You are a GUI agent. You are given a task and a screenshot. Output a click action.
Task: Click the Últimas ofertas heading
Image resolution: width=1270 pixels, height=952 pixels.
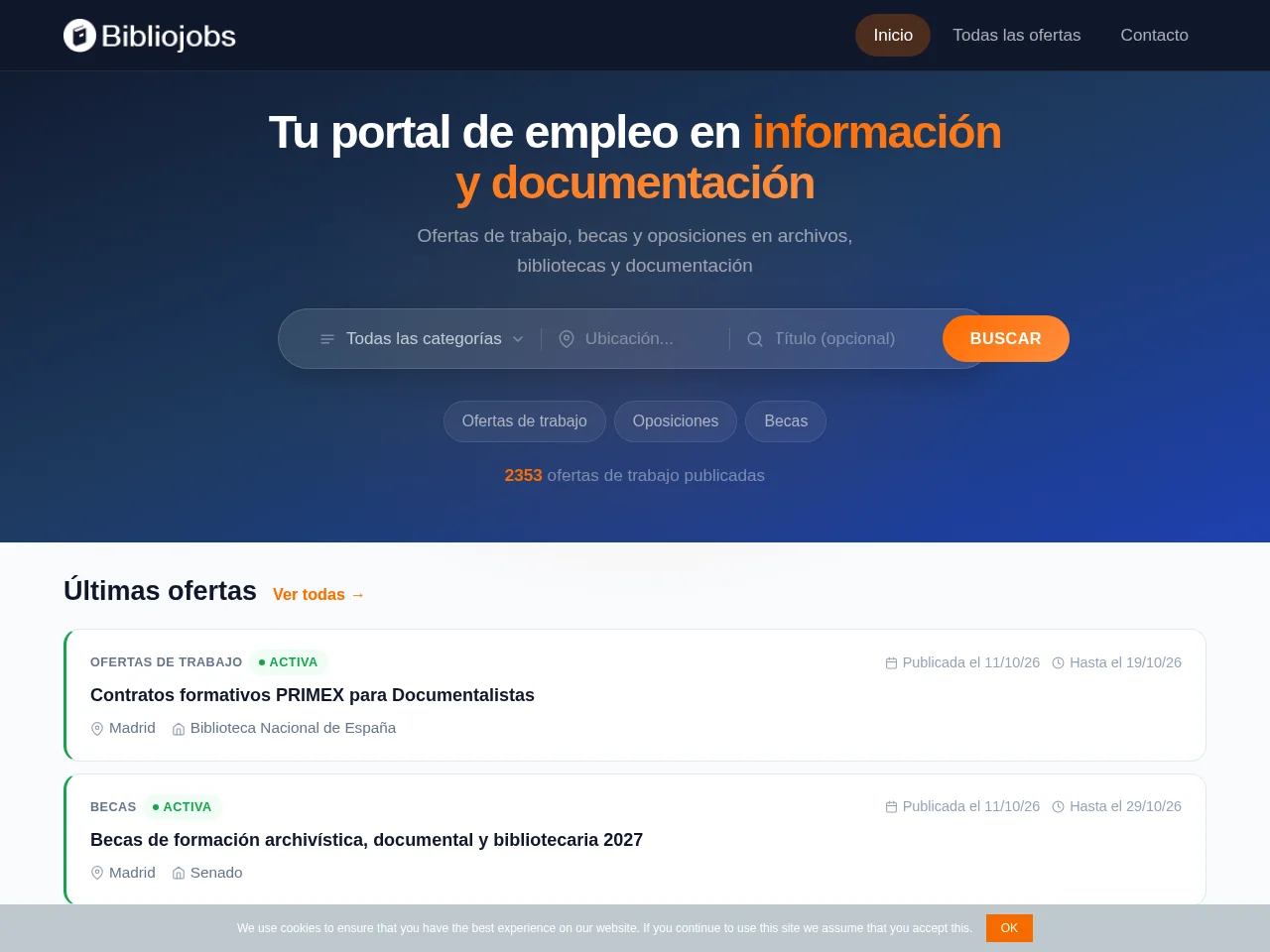[x=160, y=591]
